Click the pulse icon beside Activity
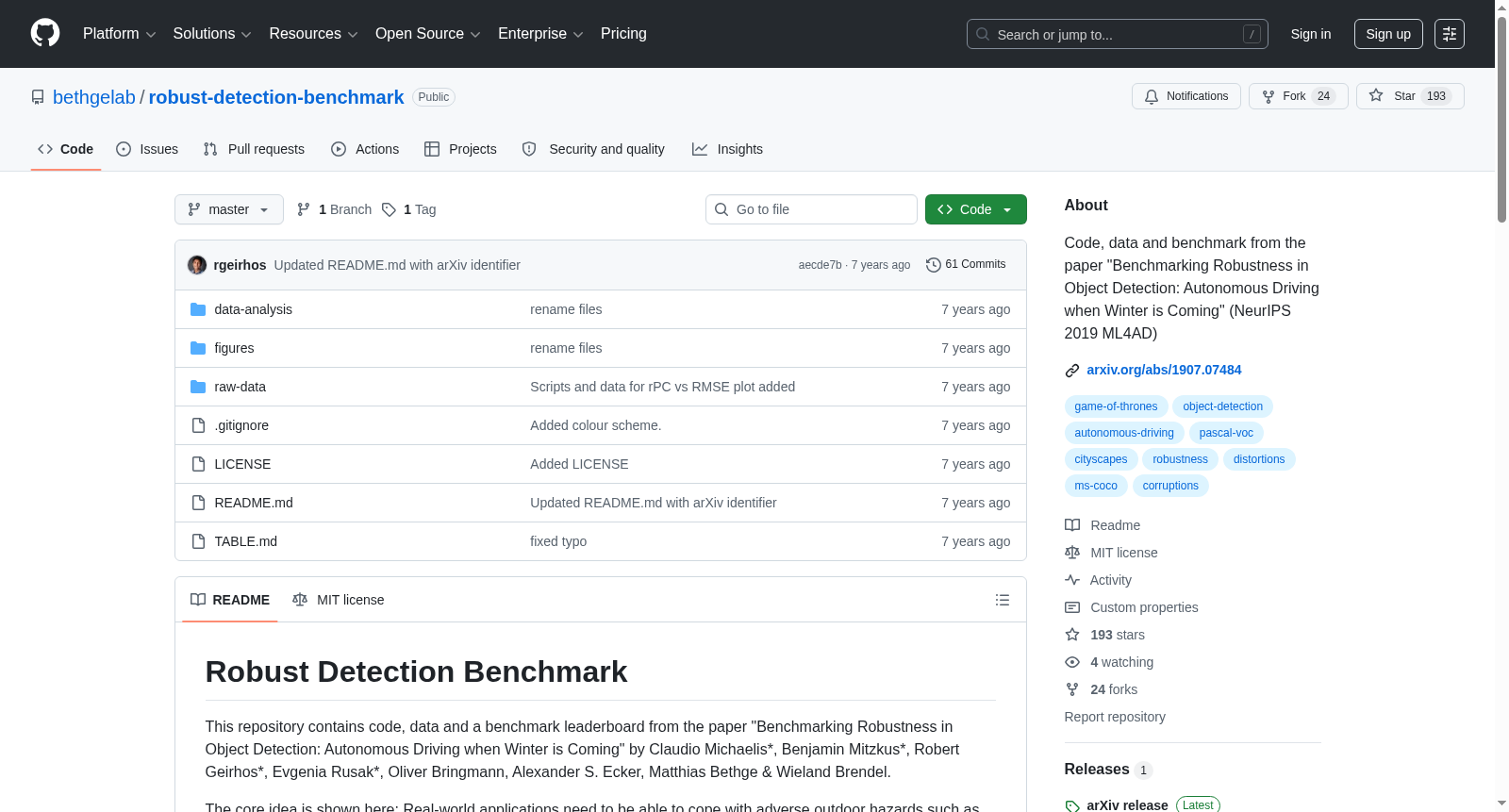Image resolution: width=1509 pixels, height=812 pixels. click(1072, 580)
